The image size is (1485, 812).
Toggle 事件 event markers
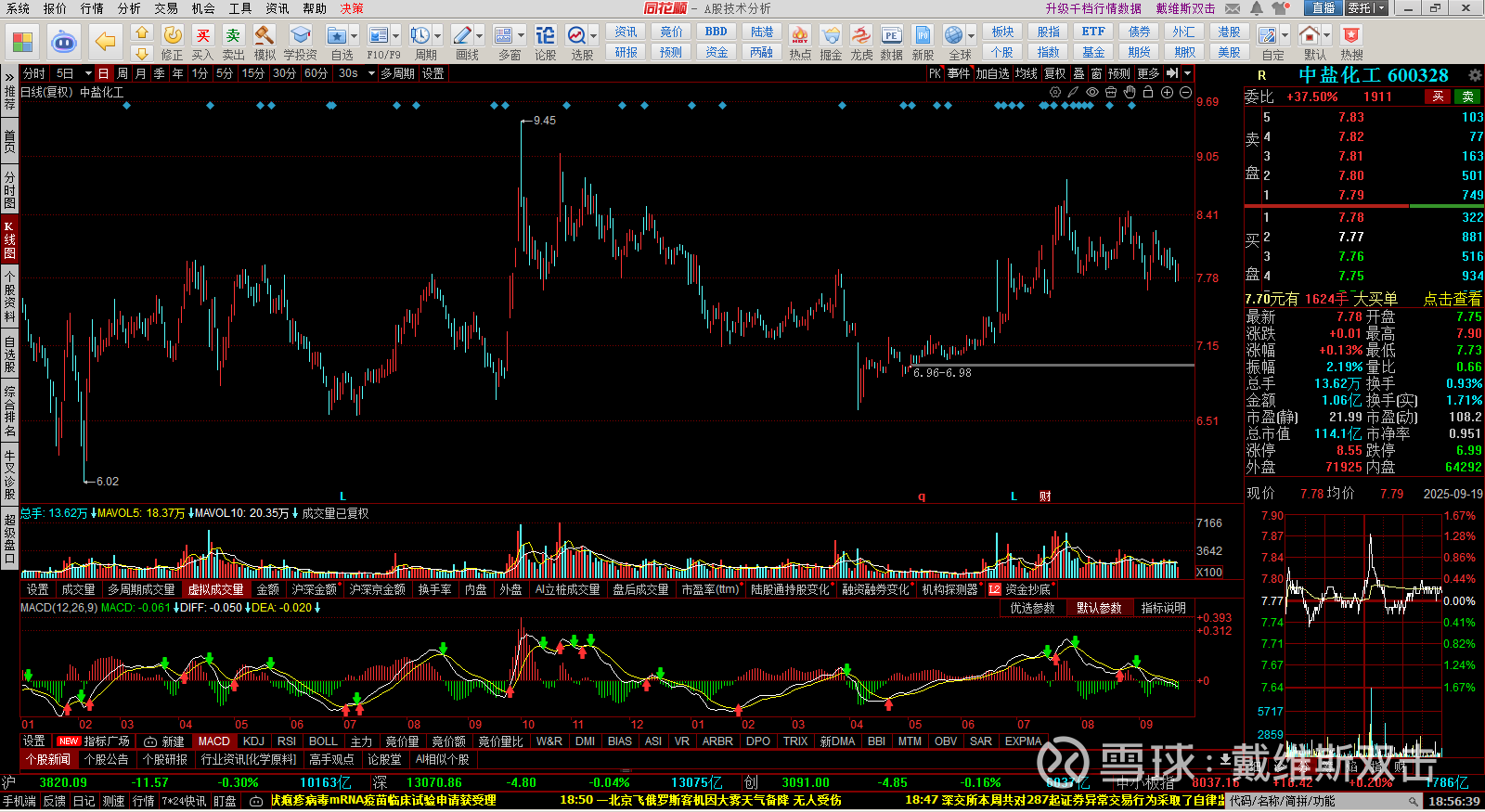959,73
